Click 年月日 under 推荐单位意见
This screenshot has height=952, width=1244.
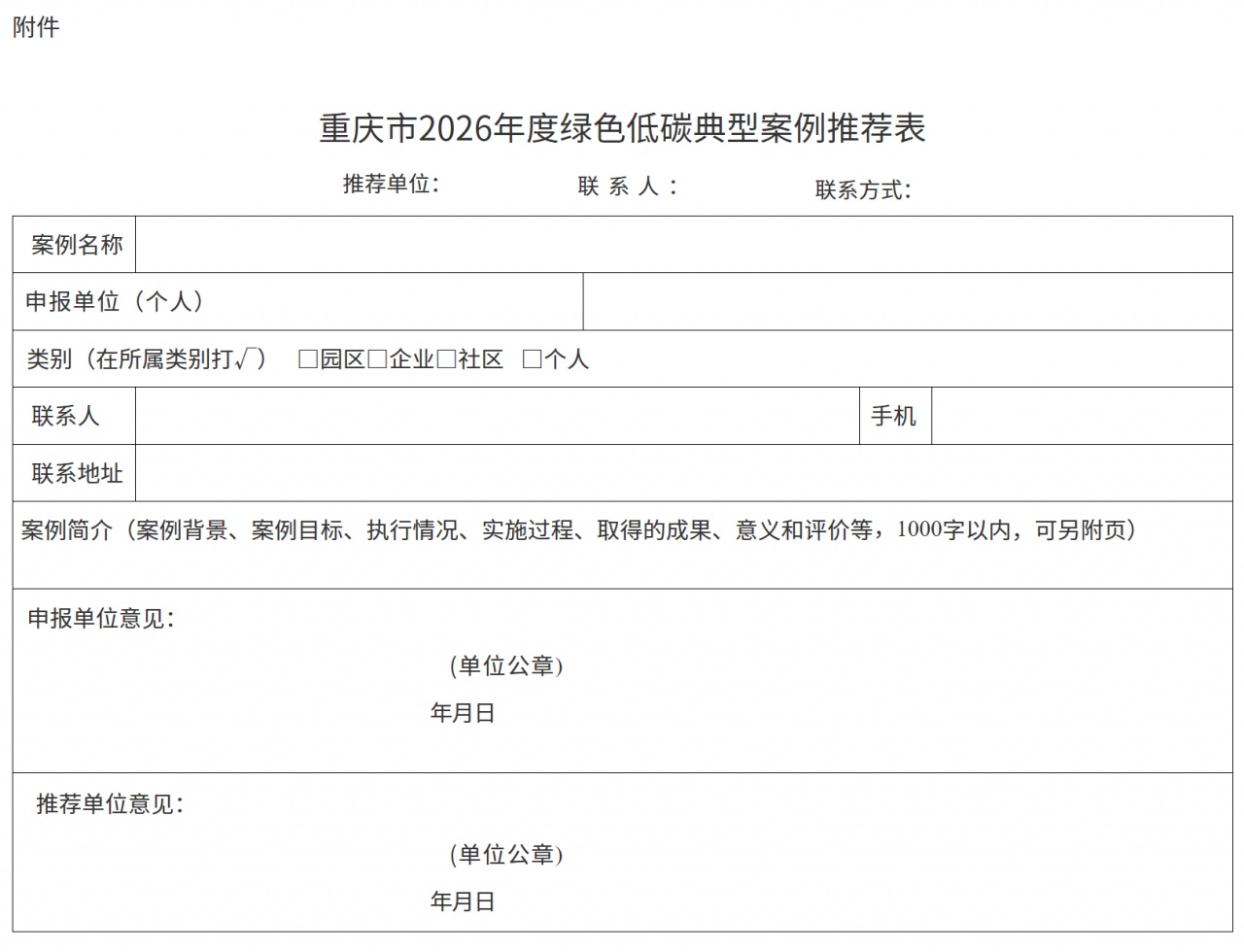coord(463,901)
